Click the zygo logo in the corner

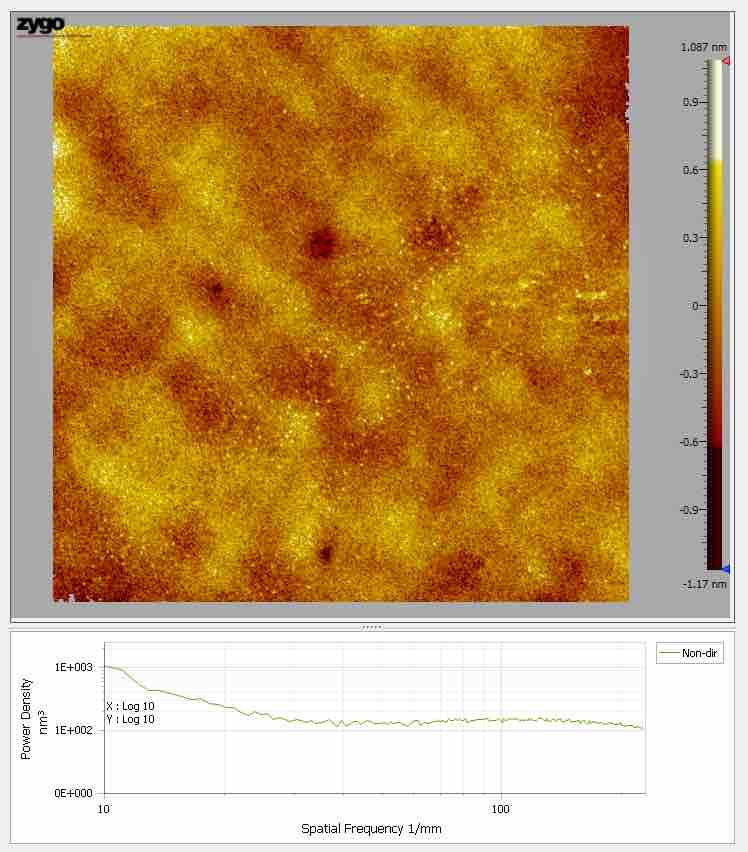[41, 25]
